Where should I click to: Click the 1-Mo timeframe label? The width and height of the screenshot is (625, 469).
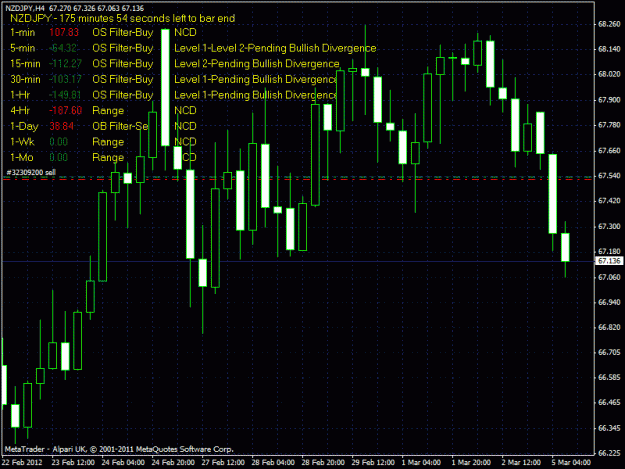pos(22,158)
